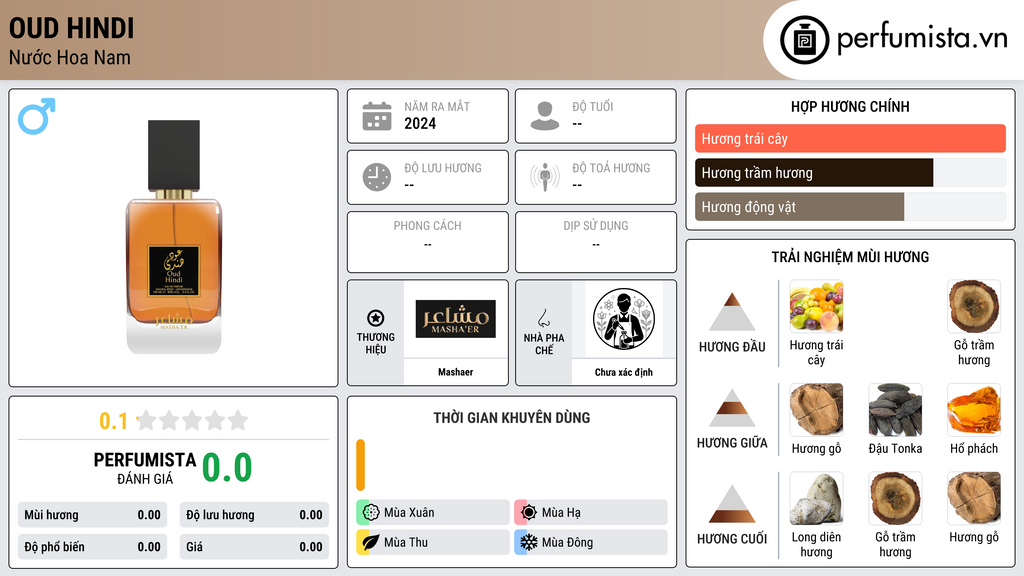Click the dark Hương trầm hương accord bar
The image size is (1024, 576).
(814, 173)
